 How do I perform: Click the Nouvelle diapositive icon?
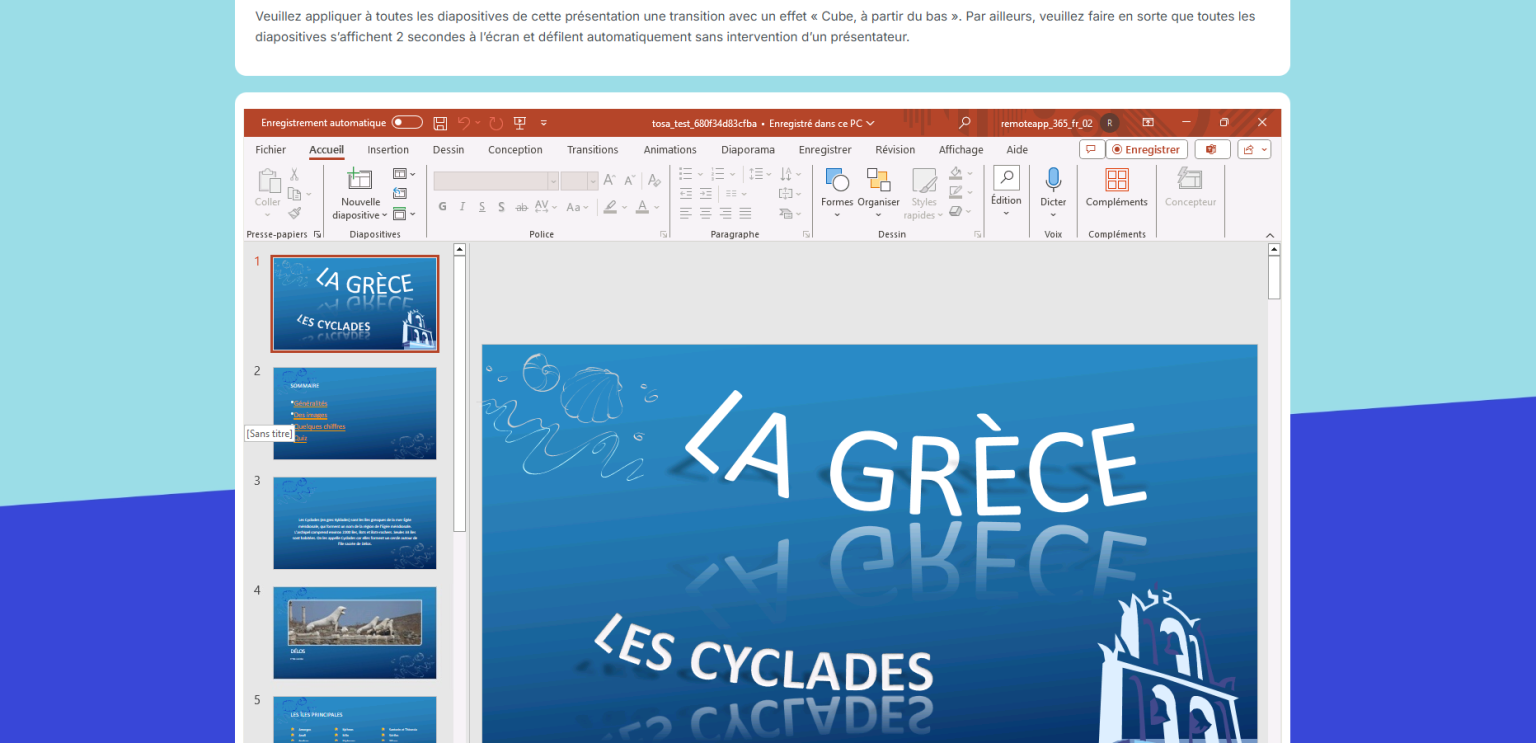tap(360, 181)
